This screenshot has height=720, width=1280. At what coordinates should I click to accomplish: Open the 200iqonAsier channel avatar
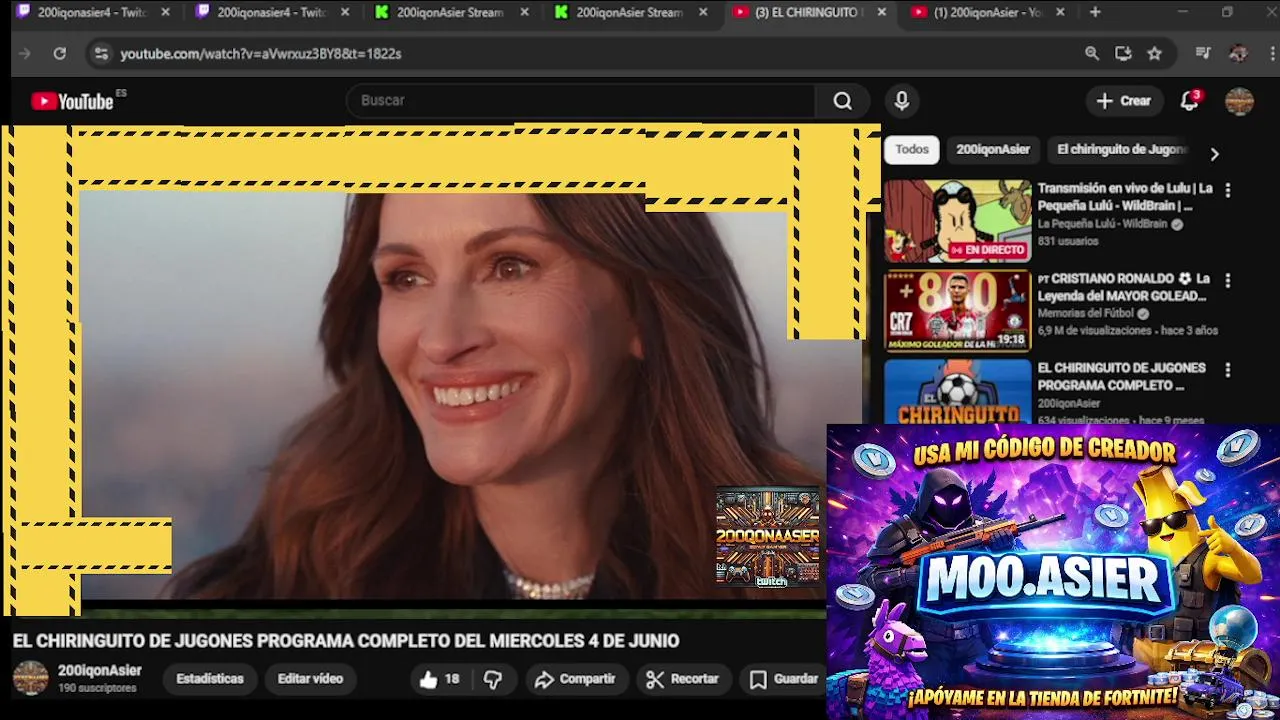pyautogui.click(x=30, y=678)
